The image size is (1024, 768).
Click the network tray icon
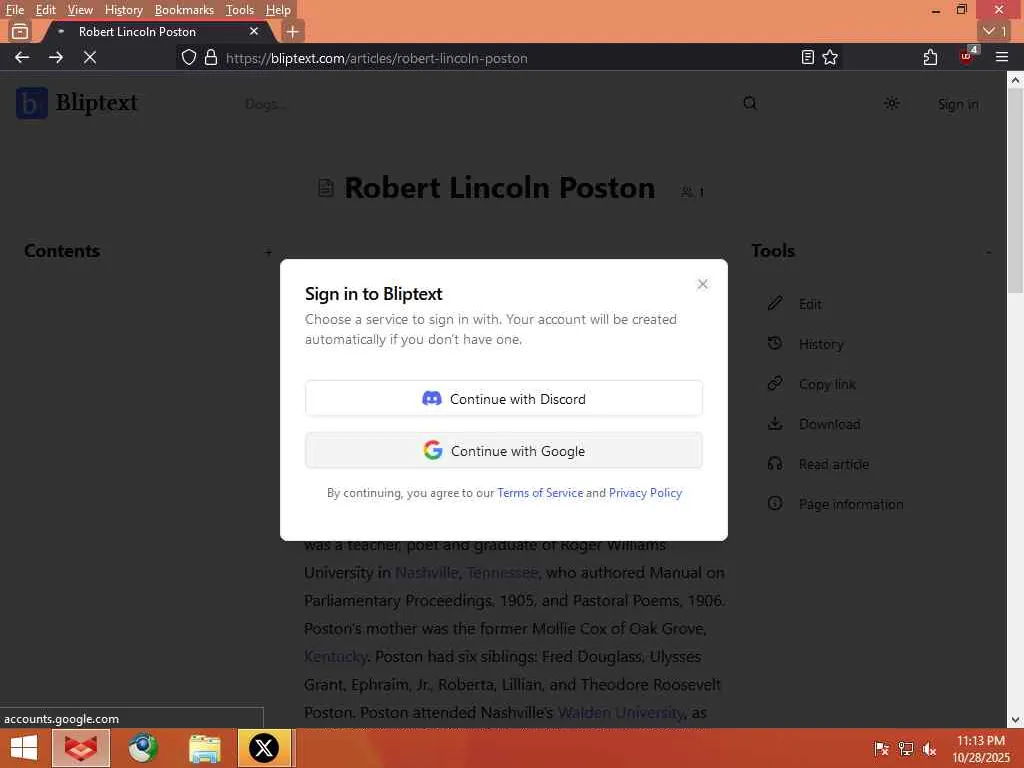point(906,748)
